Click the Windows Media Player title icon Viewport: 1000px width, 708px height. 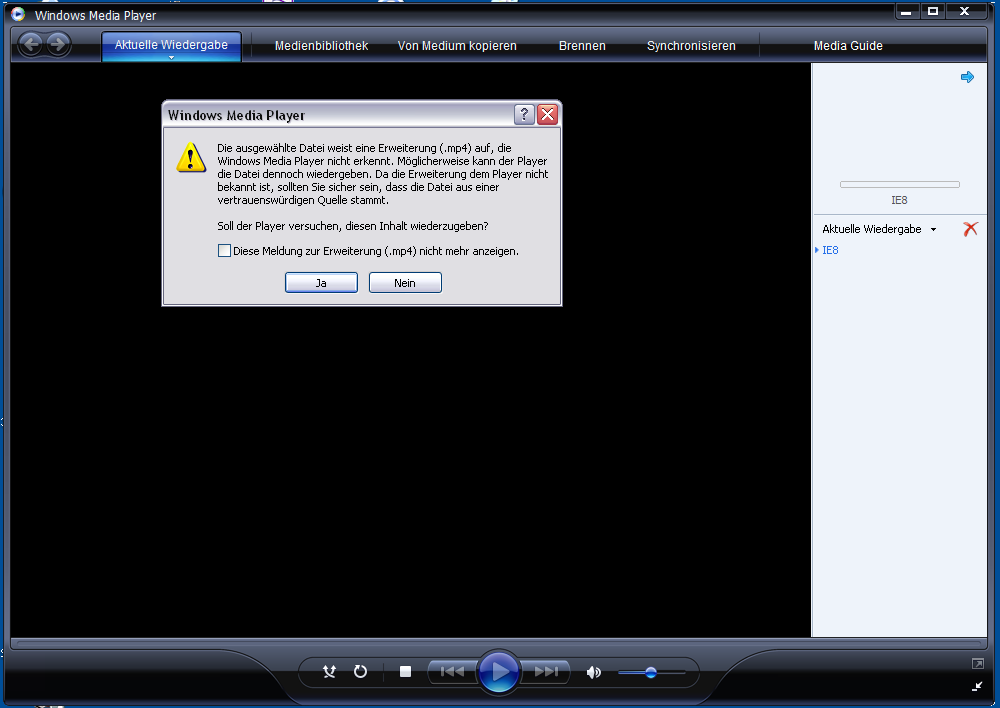point(18,14)
